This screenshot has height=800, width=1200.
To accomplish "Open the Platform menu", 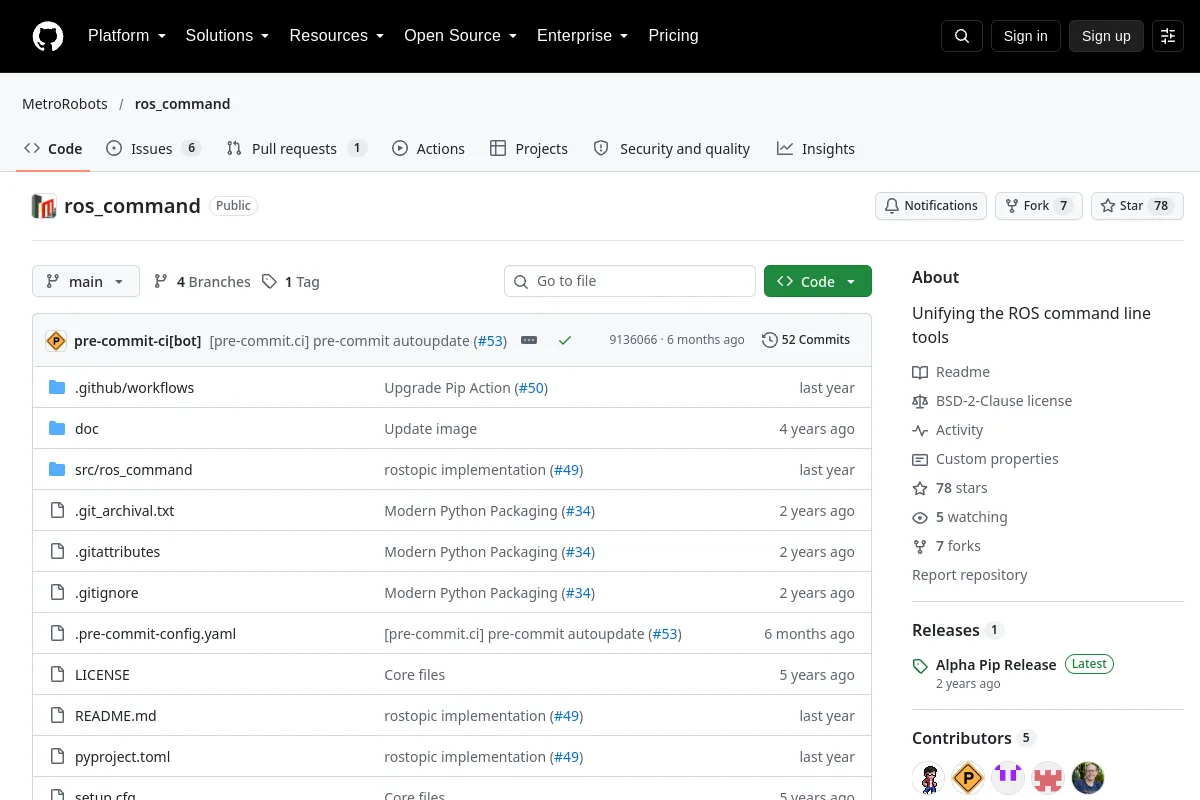I will pyautogui.click(x=127, y=36).
